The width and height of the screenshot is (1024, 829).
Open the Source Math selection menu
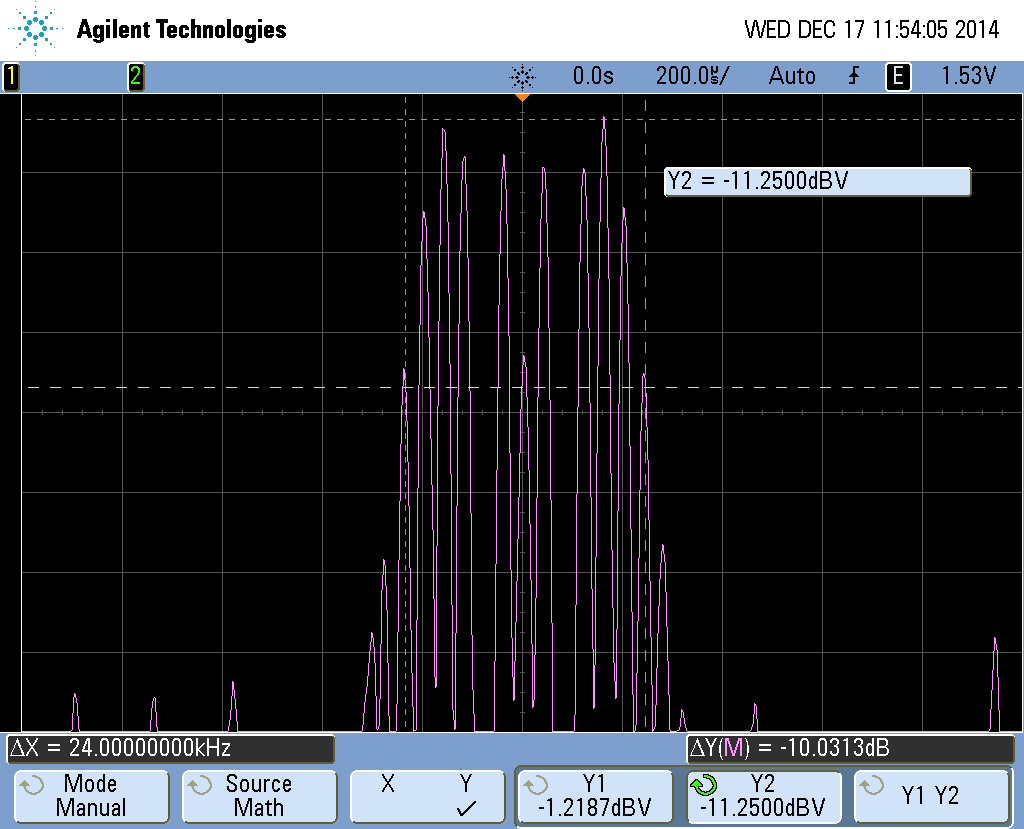point(258,796)
